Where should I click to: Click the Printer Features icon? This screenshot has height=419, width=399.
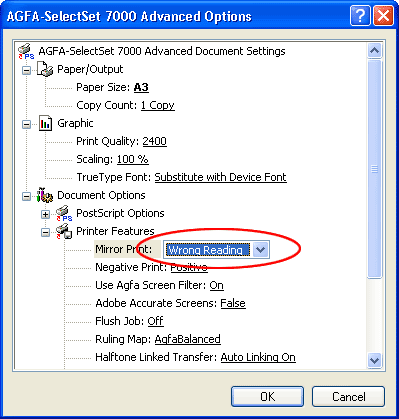coord(64,231)
